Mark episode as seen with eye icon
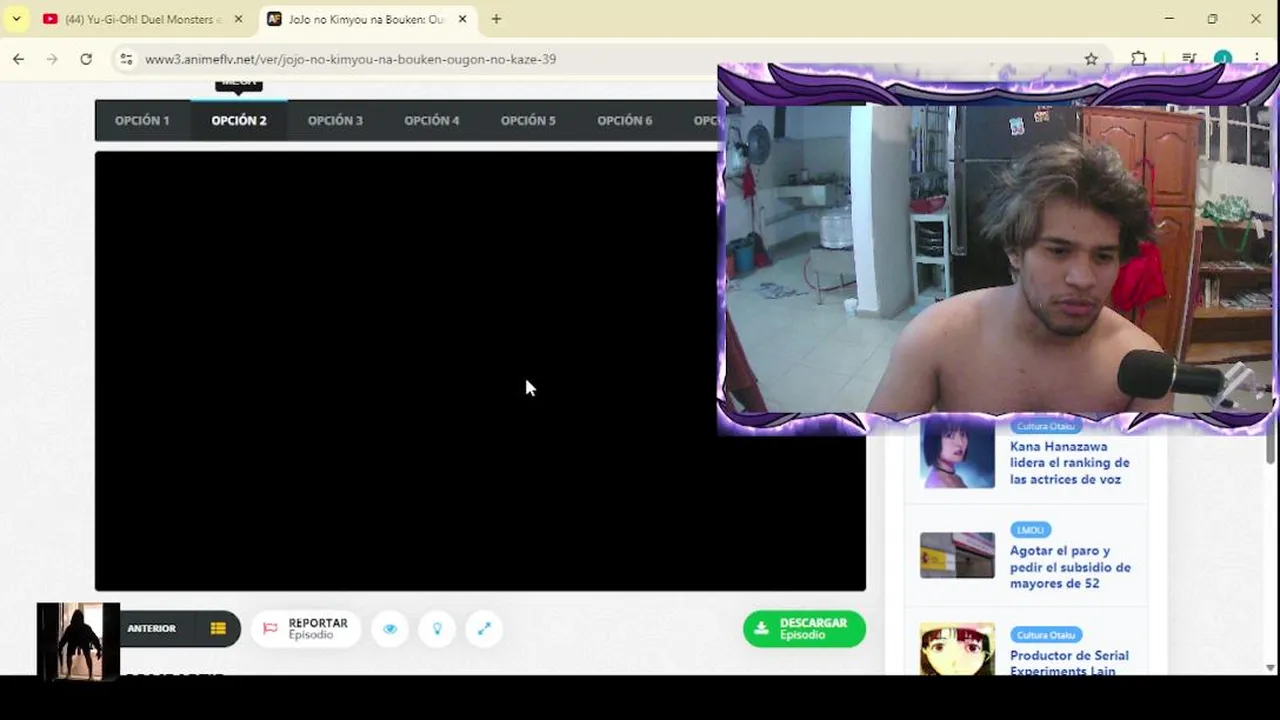This screenshot has width=1280, height=720. (390, 629)
